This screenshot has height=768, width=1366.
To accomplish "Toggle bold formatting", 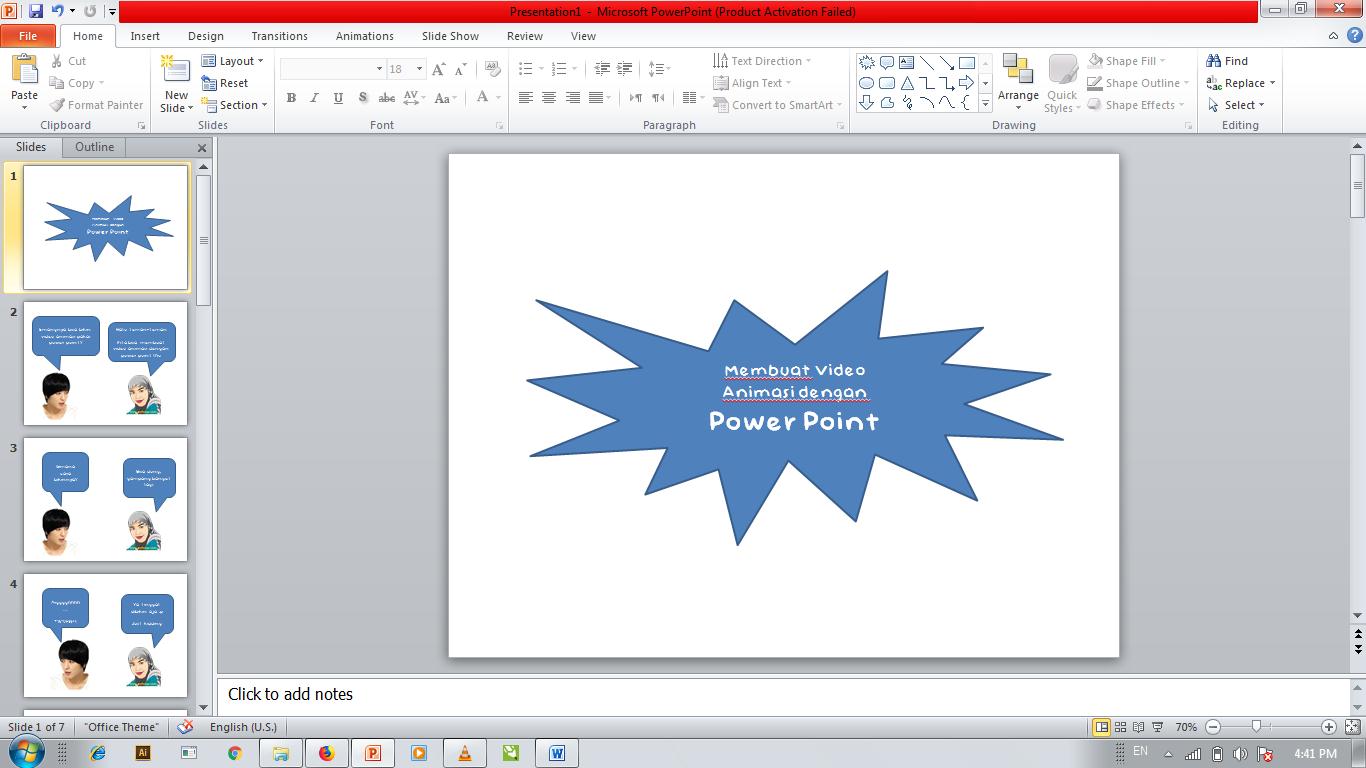I will coord(291,98).
